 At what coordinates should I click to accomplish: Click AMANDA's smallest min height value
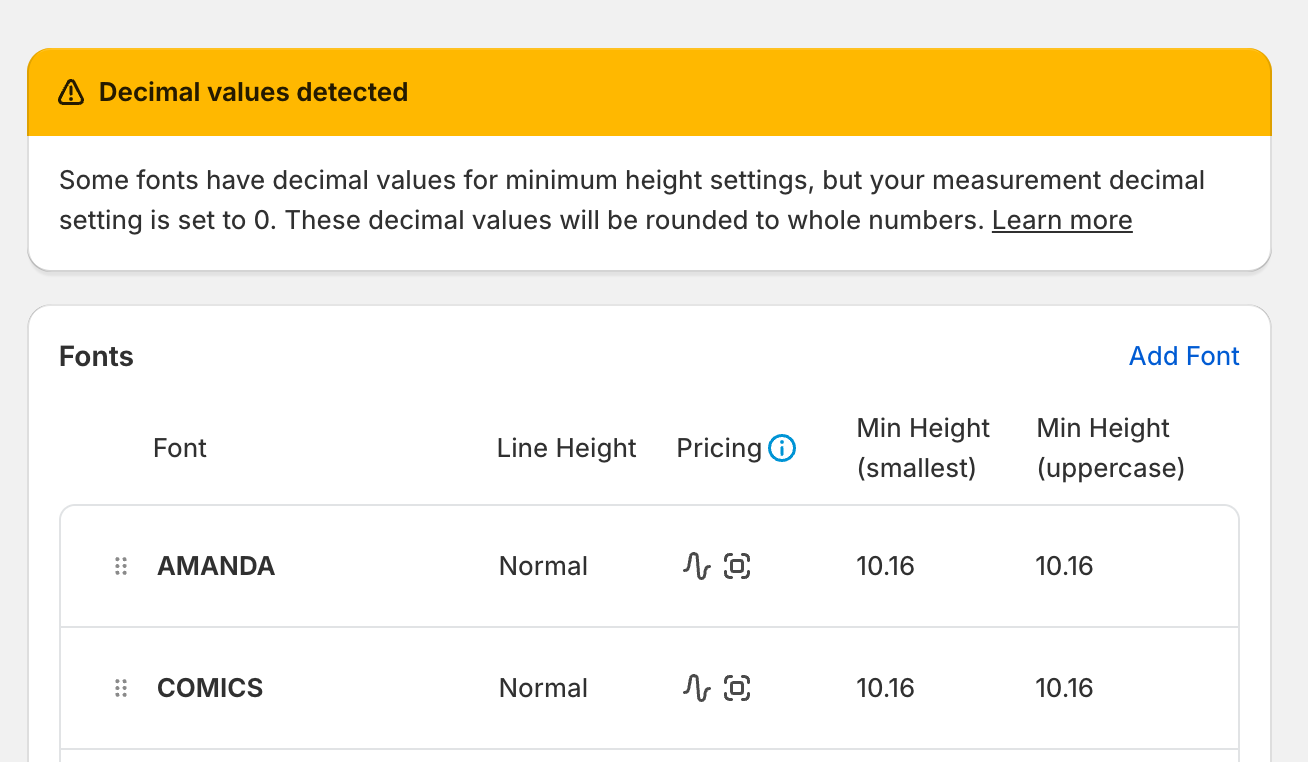tap(885, 567)
